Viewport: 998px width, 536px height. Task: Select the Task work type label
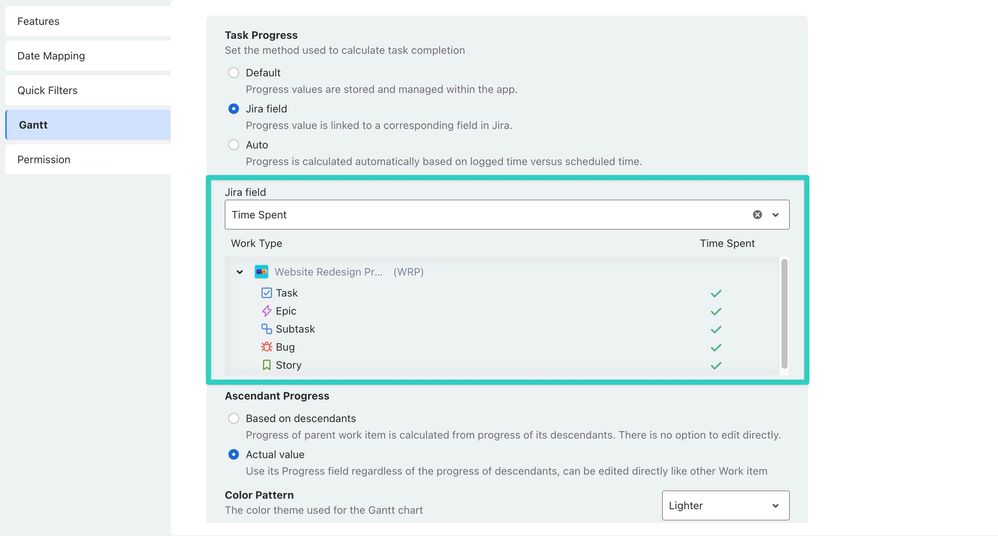pos(286,293)
